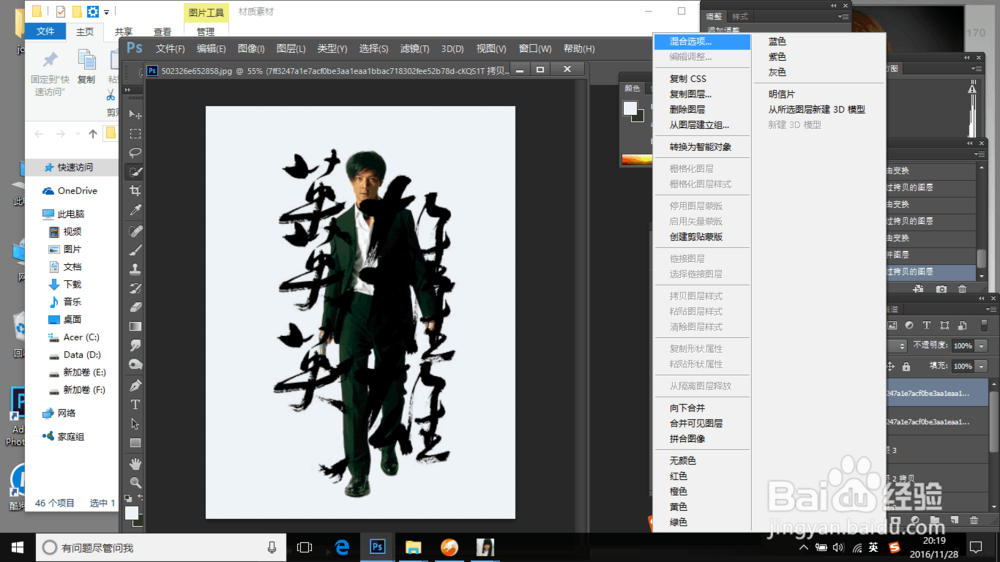The width and height of the screenshot is (1000, 562).
Task: Expand the Photoshop toolbar double-arrow
Action: [128, 90]
